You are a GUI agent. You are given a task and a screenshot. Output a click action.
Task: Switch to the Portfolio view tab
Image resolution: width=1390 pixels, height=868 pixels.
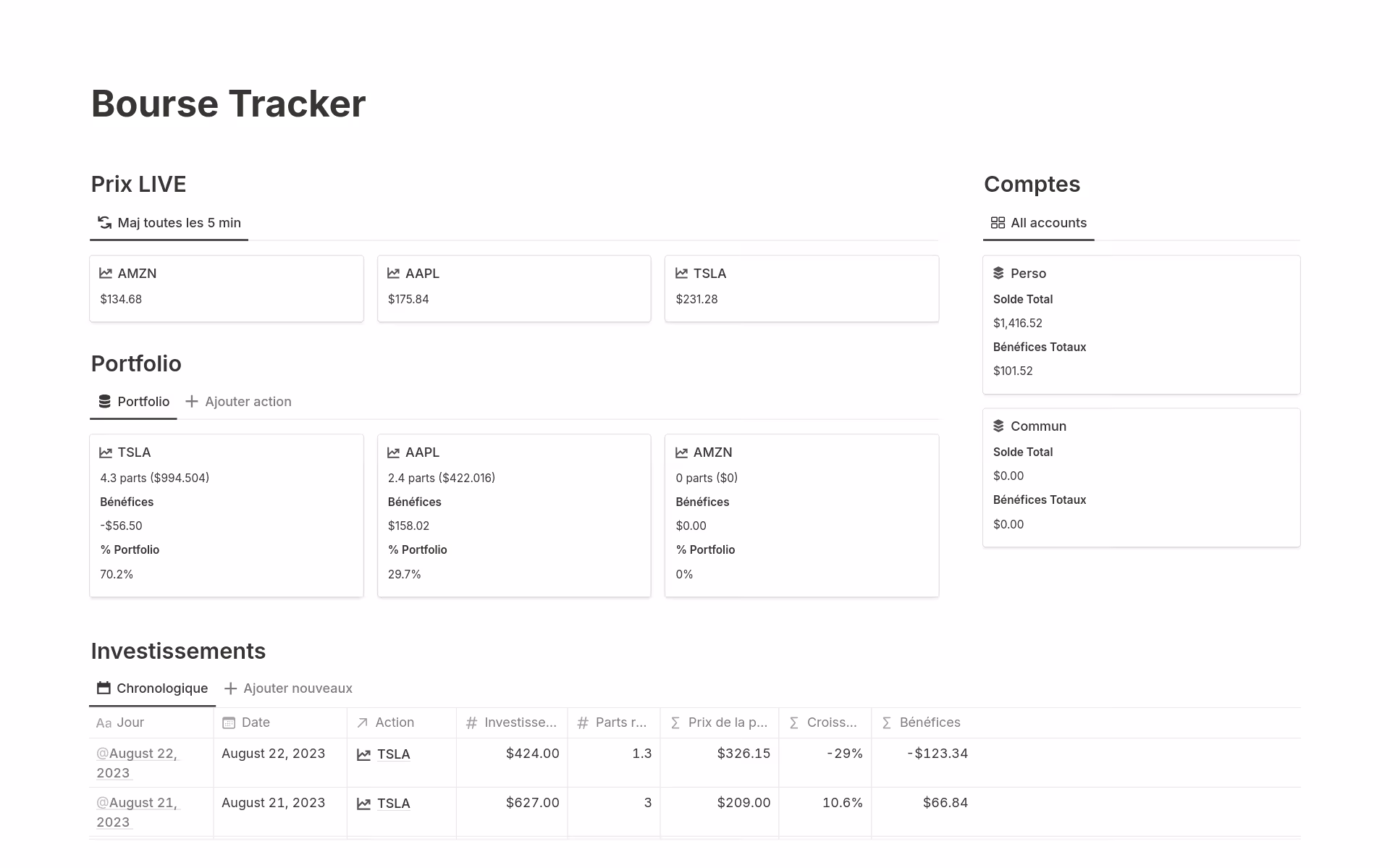[143, 401]
